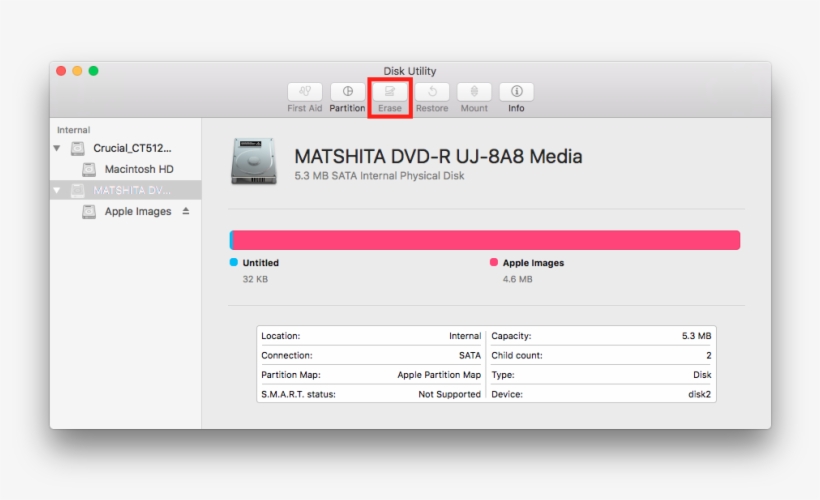This screenshot has height=500, width=820.
Task: Select Crucial_CT512... in the sidebar
Action: click(x=132, y=149)
